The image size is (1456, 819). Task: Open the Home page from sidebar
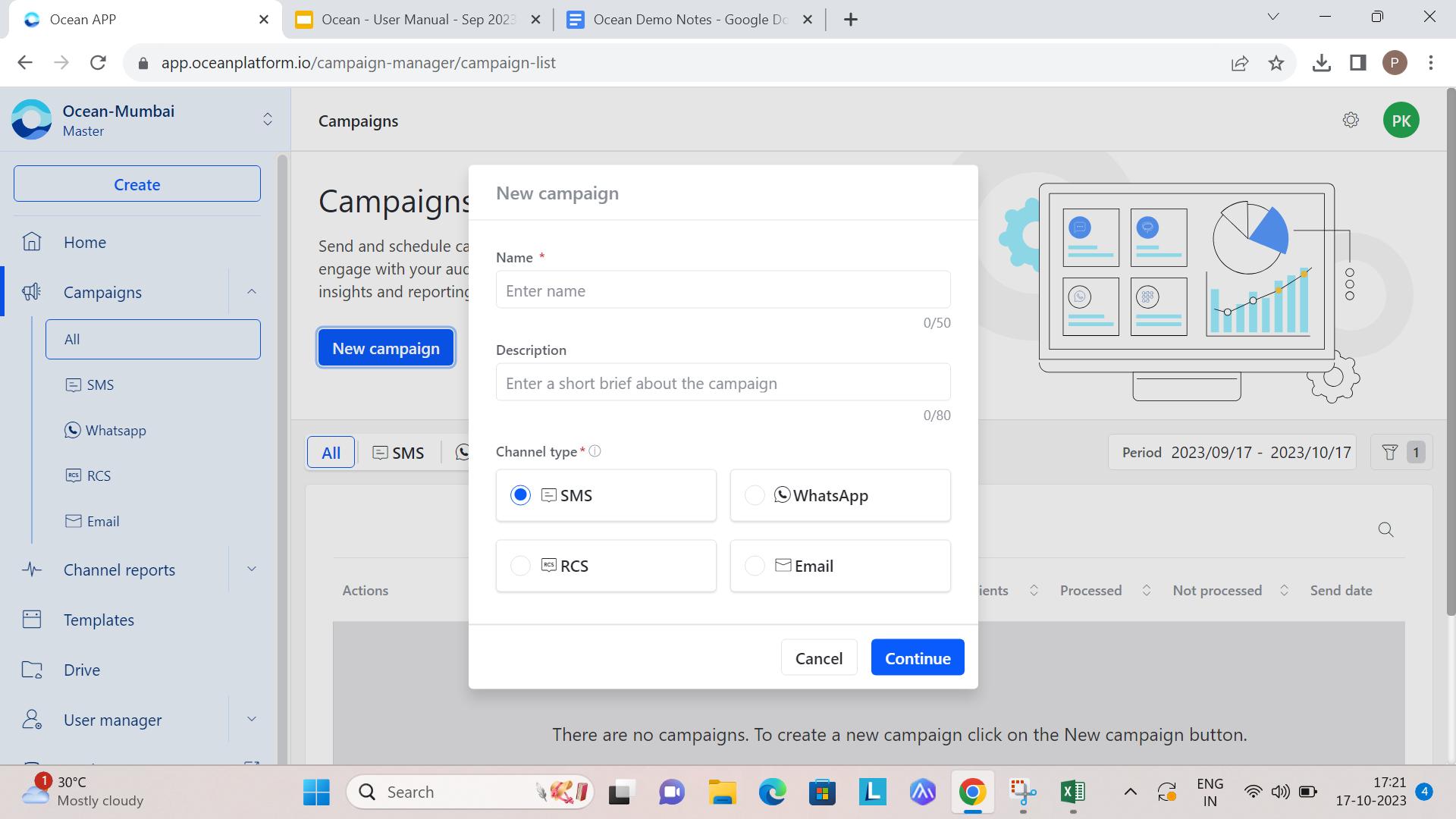85,242
